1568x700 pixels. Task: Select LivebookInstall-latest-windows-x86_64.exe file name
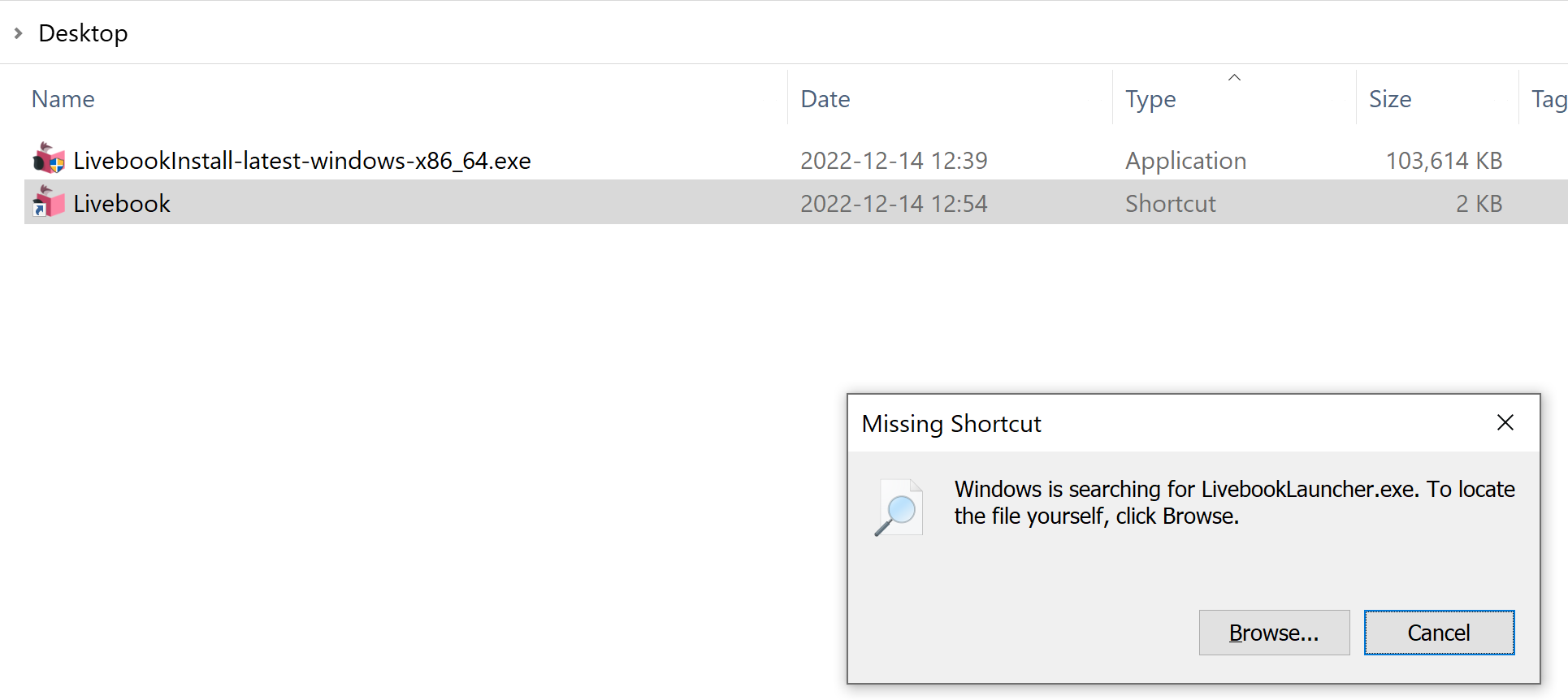tap(302, 161)
